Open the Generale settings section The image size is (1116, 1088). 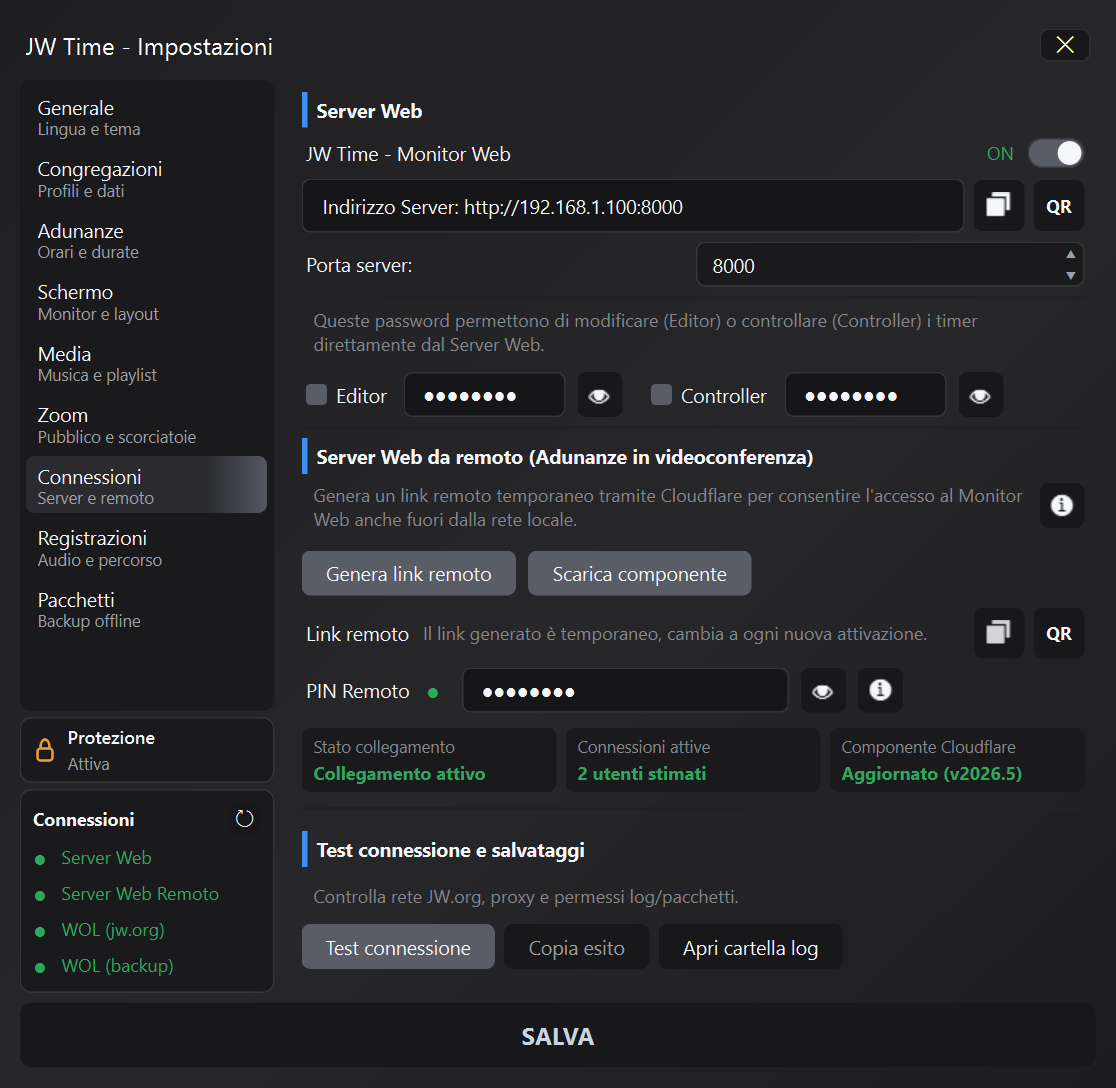click(x=147, y=118)
